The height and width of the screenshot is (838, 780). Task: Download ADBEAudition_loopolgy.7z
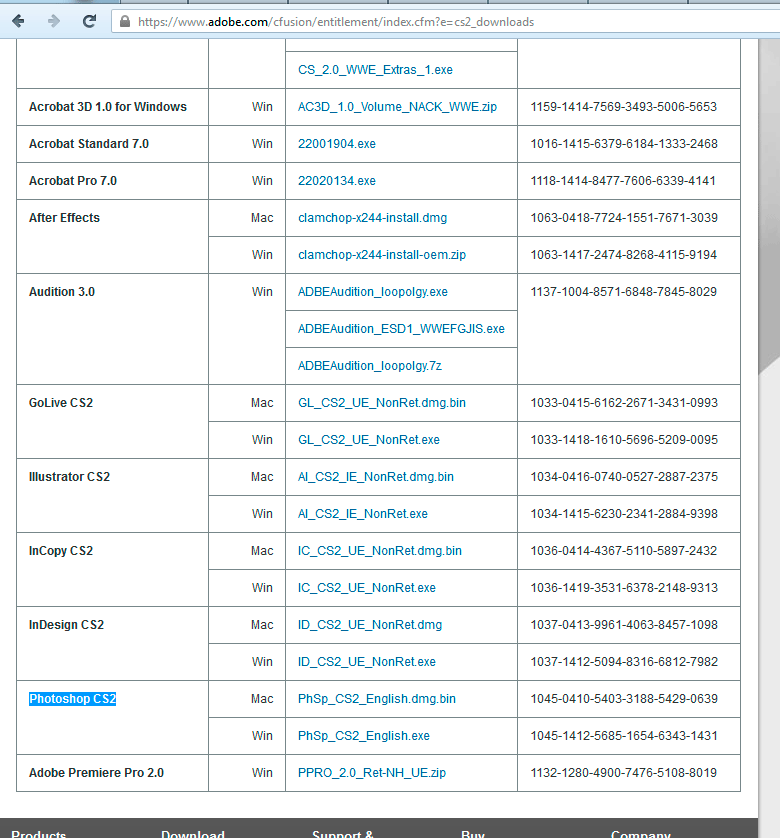[x=369, y=366]
